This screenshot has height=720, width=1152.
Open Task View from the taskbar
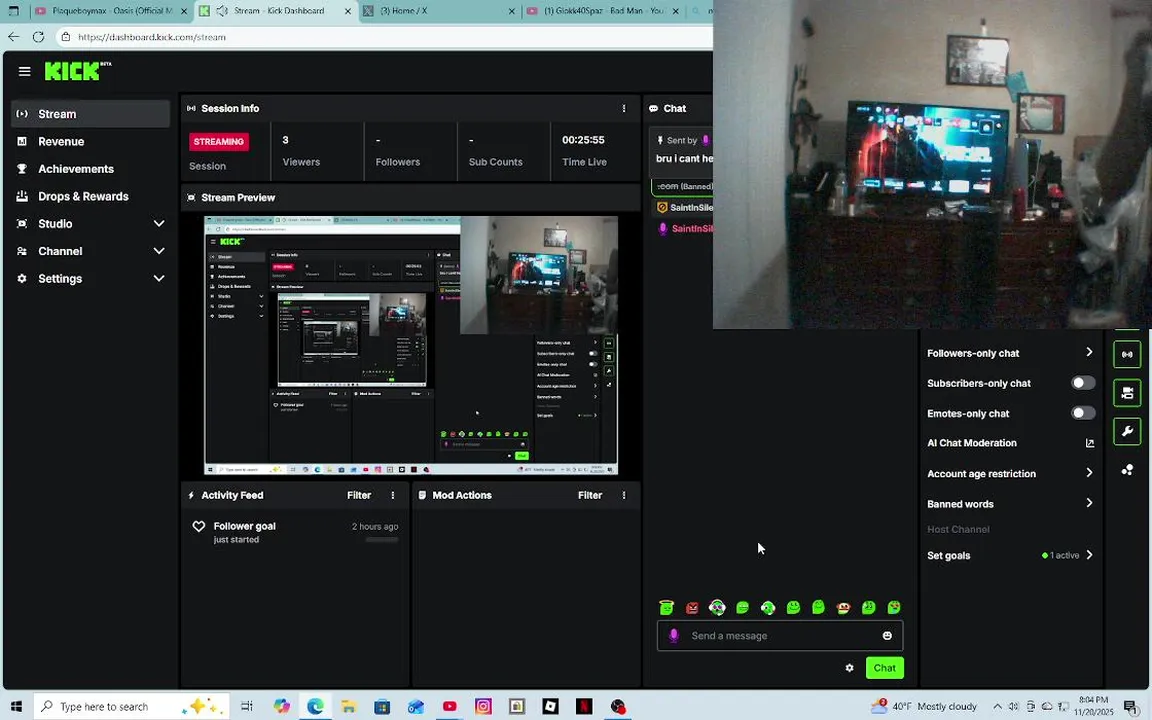point(247,706)
